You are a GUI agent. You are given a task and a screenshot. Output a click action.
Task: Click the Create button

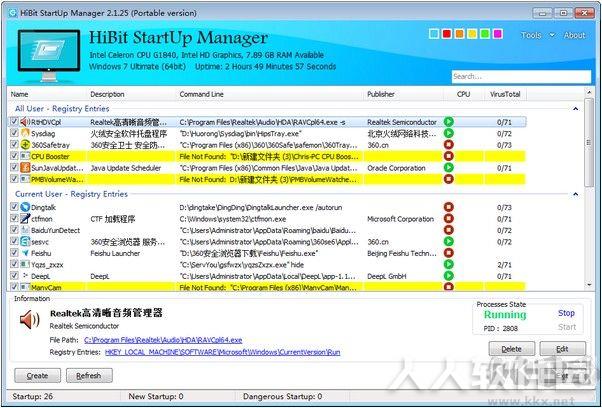click(x=38, y=376)
